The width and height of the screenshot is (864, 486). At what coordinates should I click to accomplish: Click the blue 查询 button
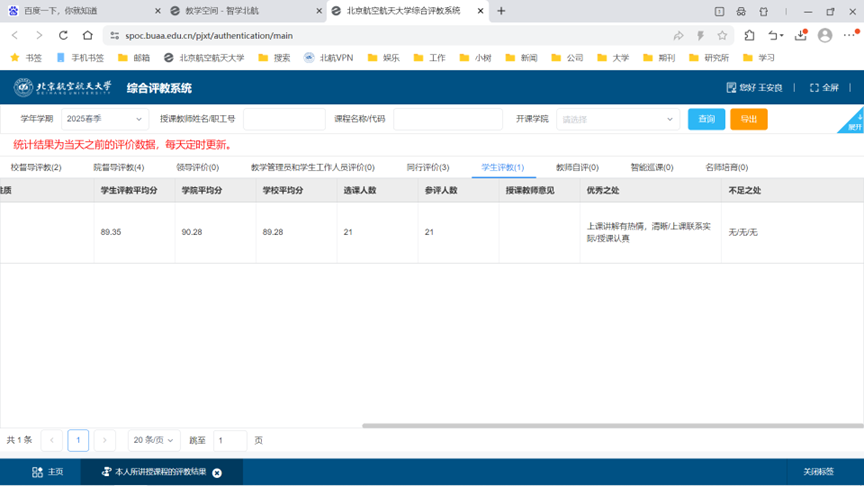pos(706,119)
